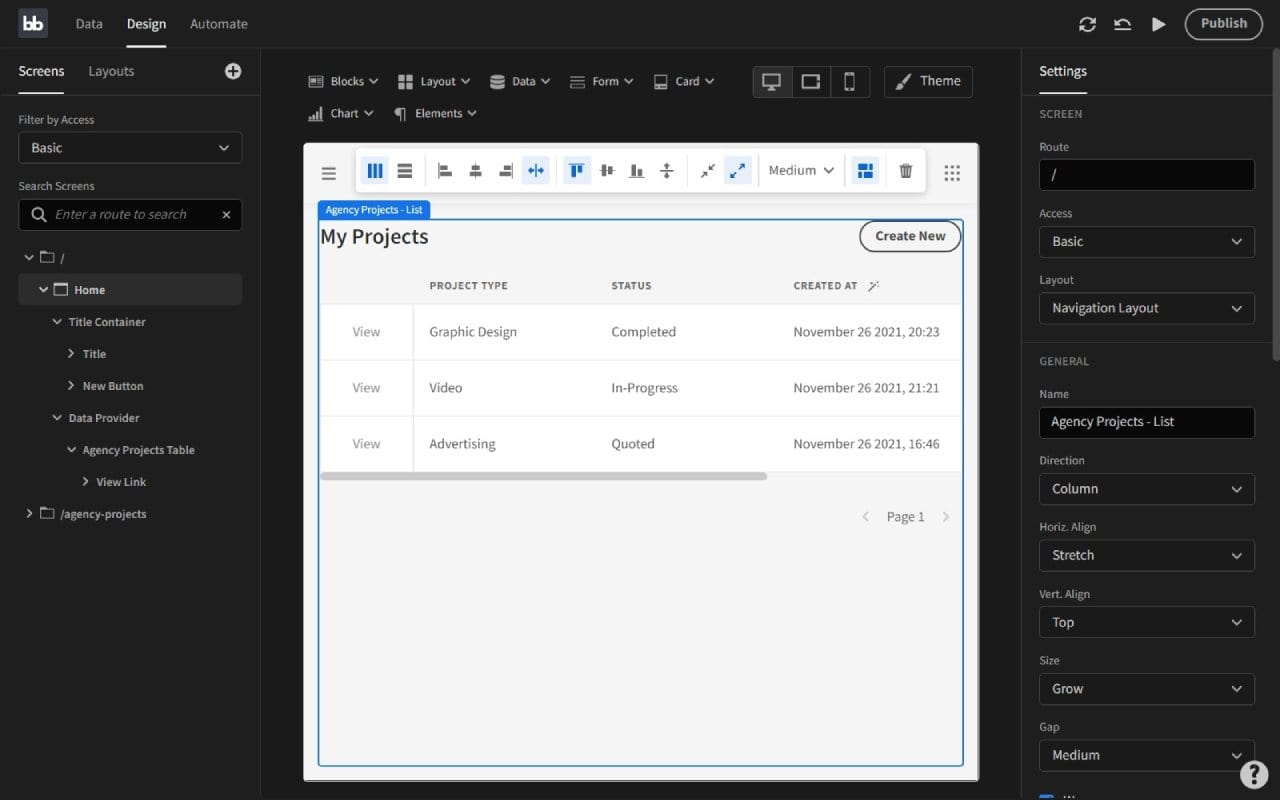Viewport: 1280px width, 800px height.
Task: Click the Route input field
Action: [x=1146, y=174]
